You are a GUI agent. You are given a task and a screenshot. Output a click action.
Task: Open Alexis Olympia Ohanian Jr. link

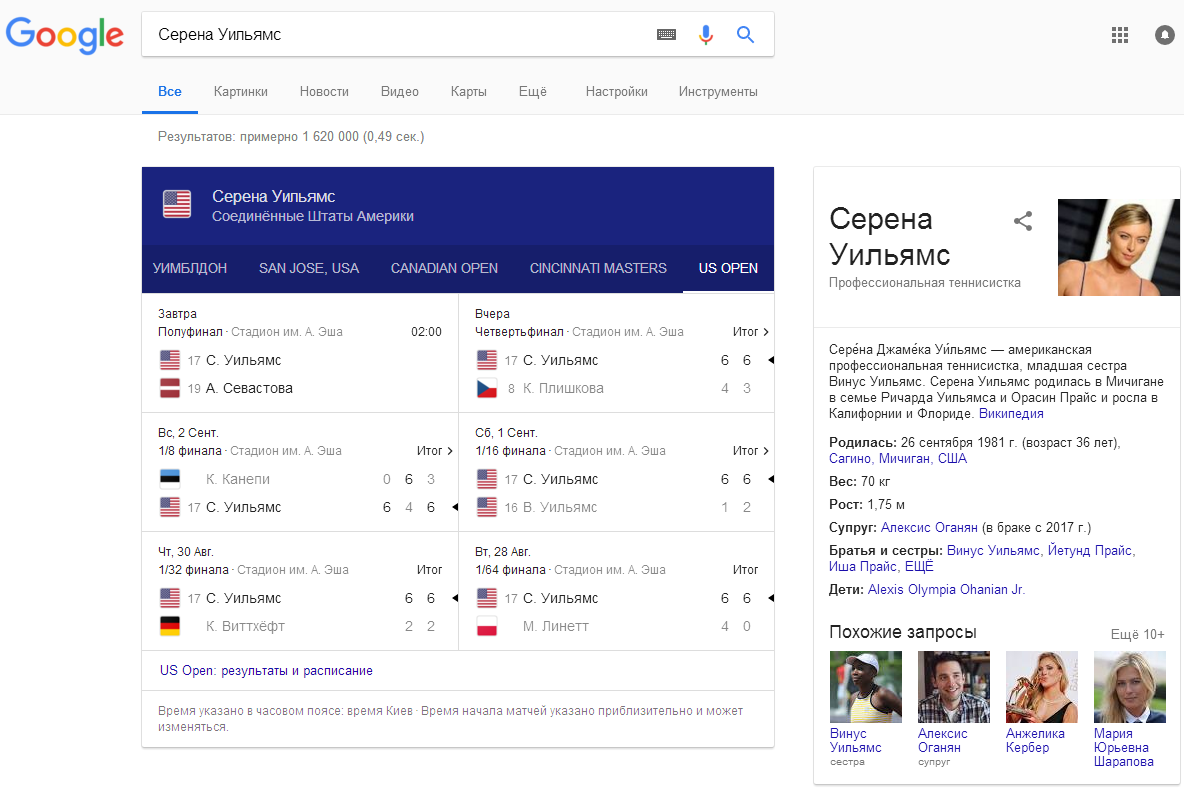(x=946, y=590)
